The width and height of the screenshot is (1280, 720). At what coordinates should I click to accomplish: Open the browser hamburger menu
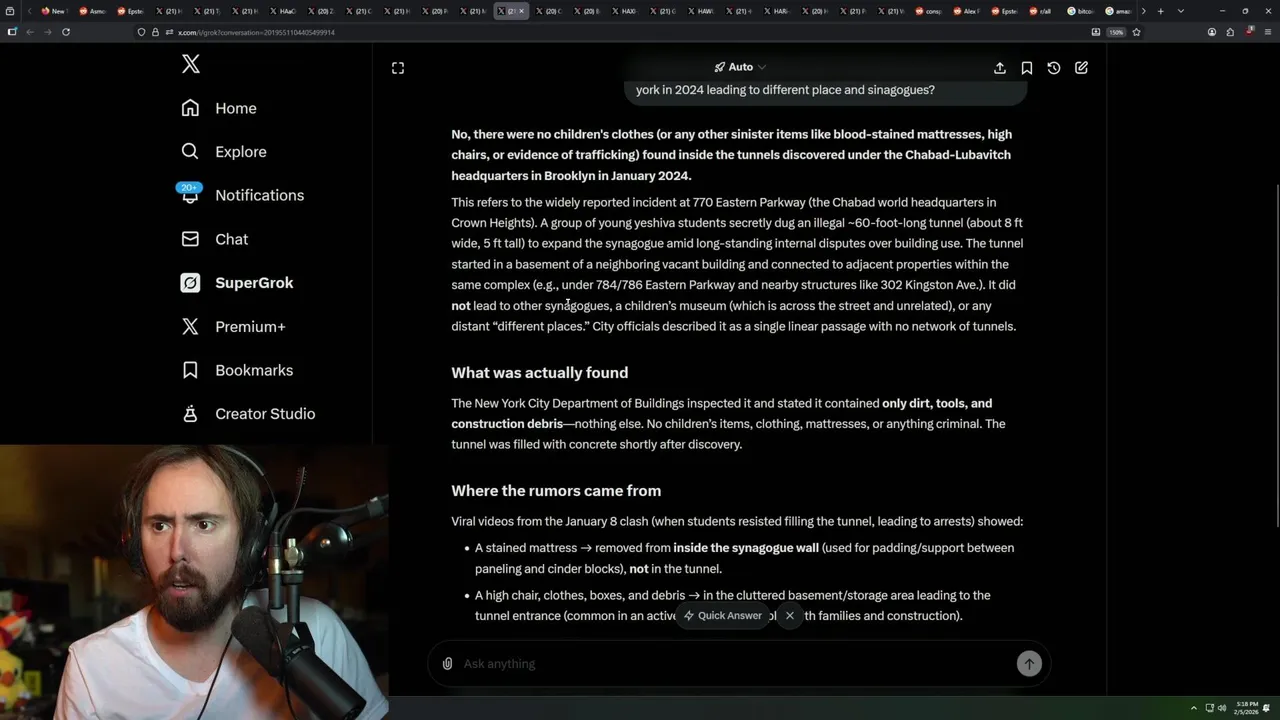1266,32
